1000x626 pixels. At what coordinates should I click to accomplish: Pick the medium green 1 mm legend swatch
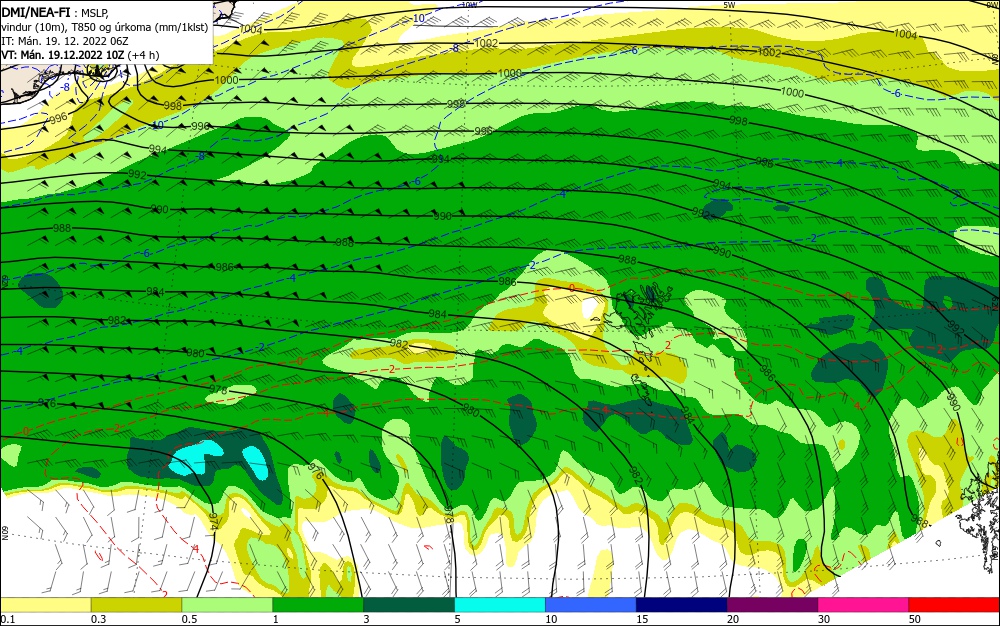pyautogui.click(x=318, y=605)
